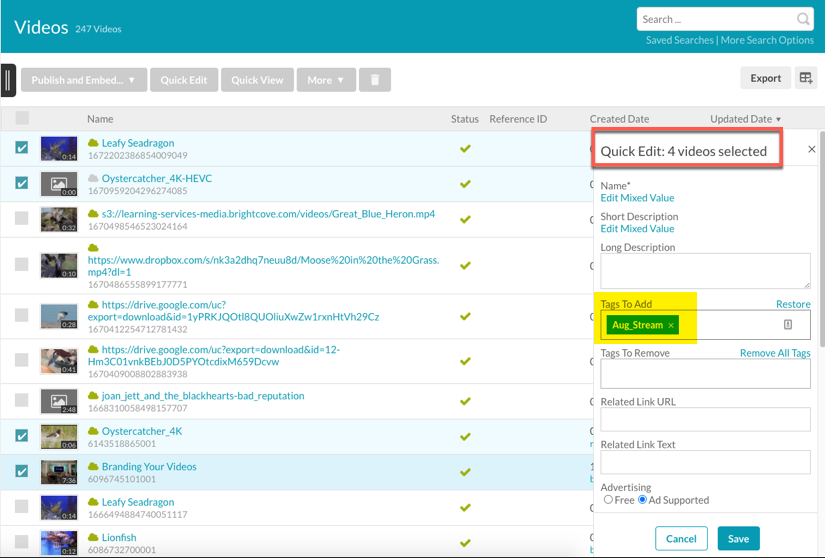Tick the select-all checkbox in header
The width and height of the screenshot is (825, 558).
[x=22, y=118]
